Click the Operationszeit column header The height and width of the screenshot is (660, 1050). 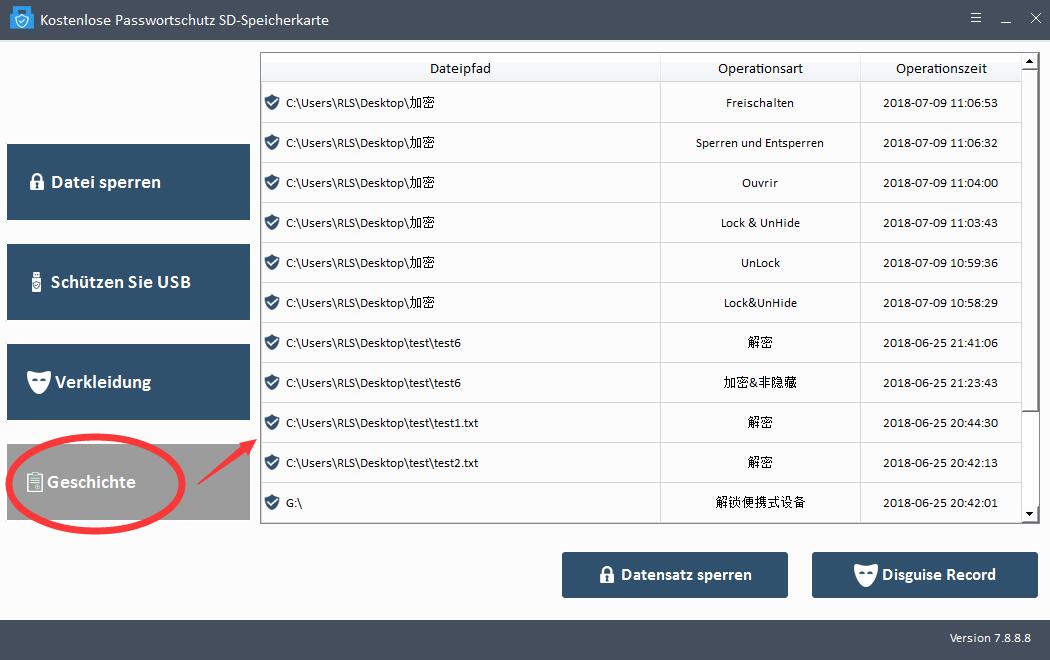940,69
